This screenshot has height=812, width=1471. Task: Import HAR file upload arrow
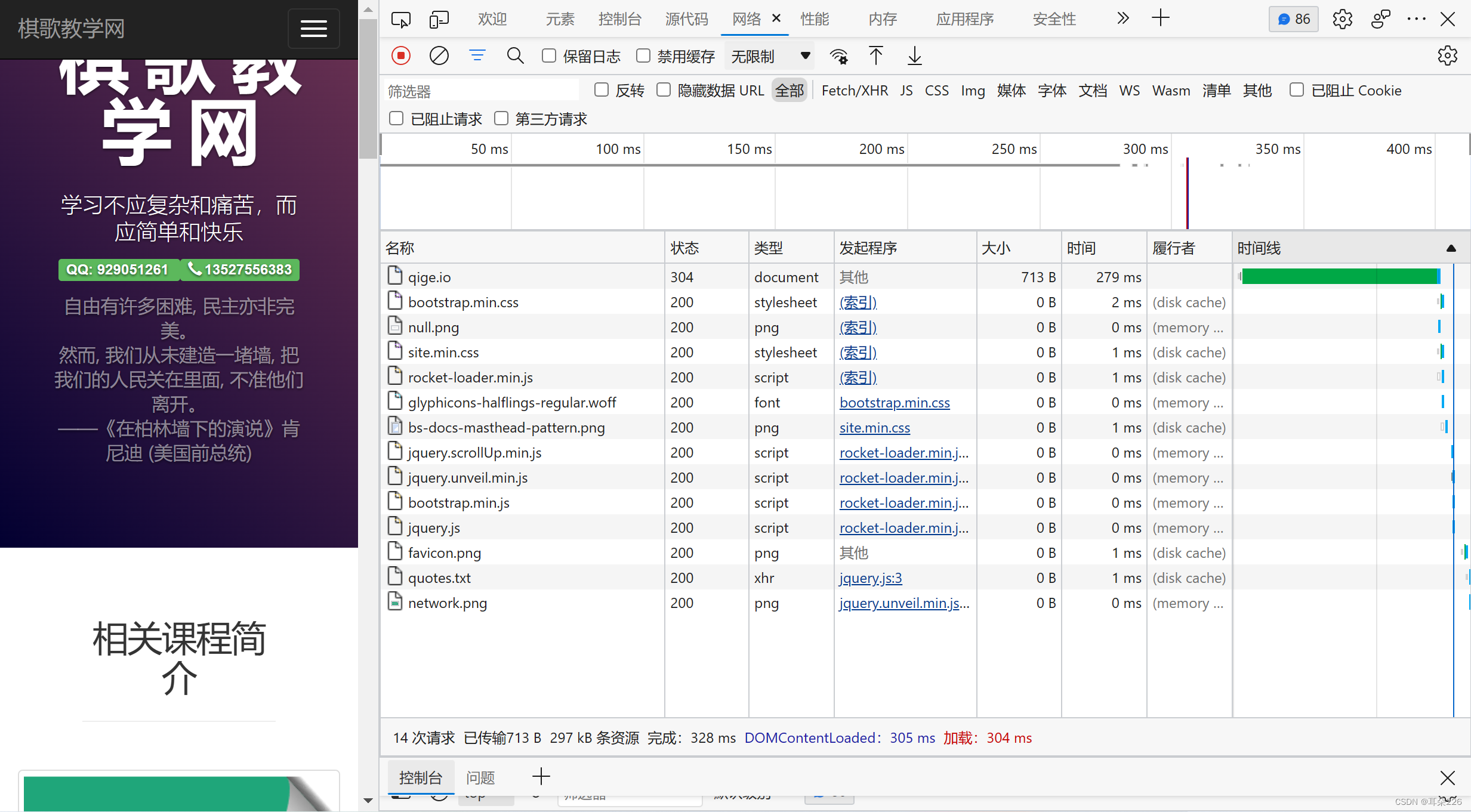pos(875,56)
